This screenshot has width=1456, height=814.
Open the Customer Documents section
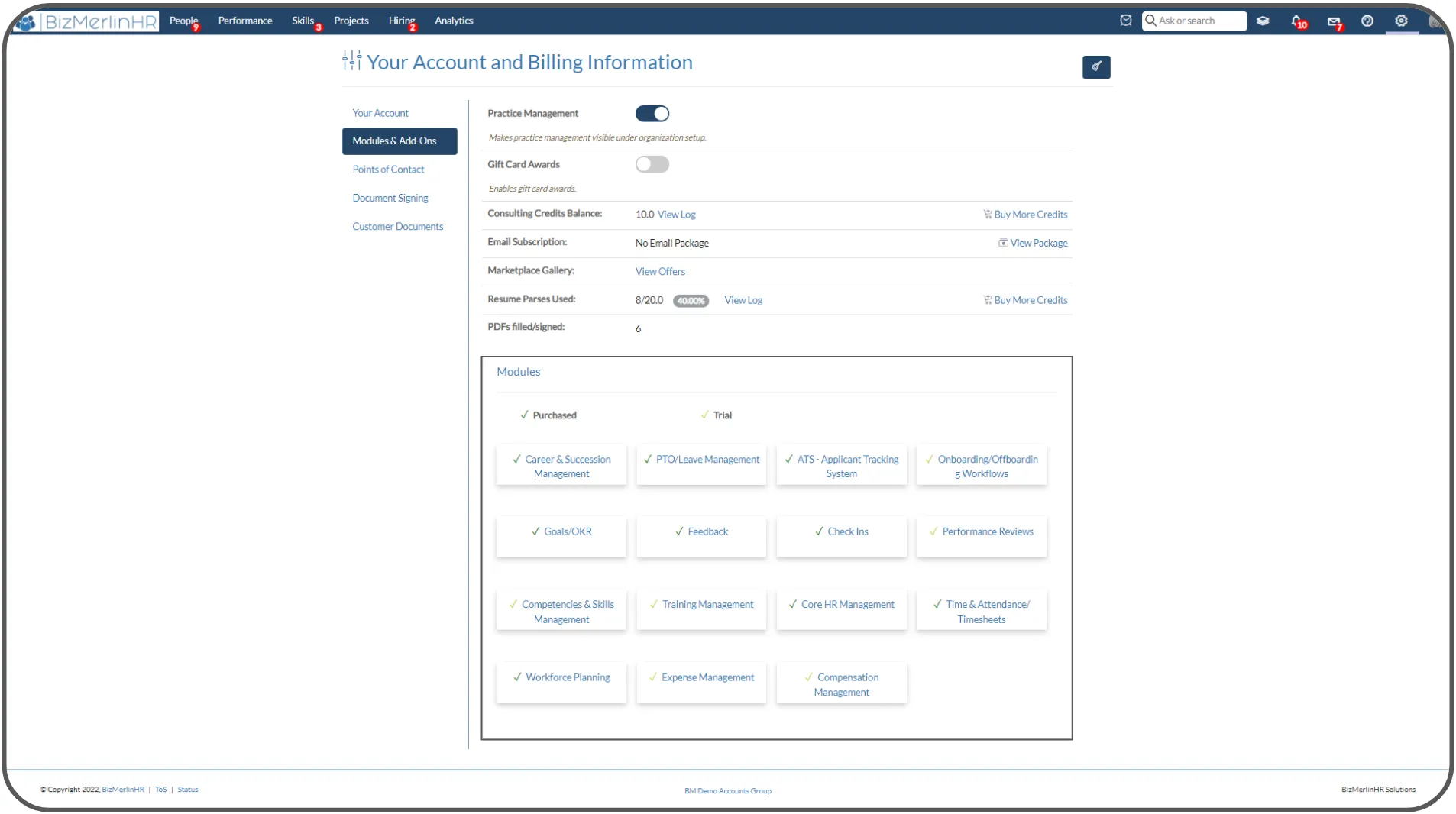tap(398, 227)
